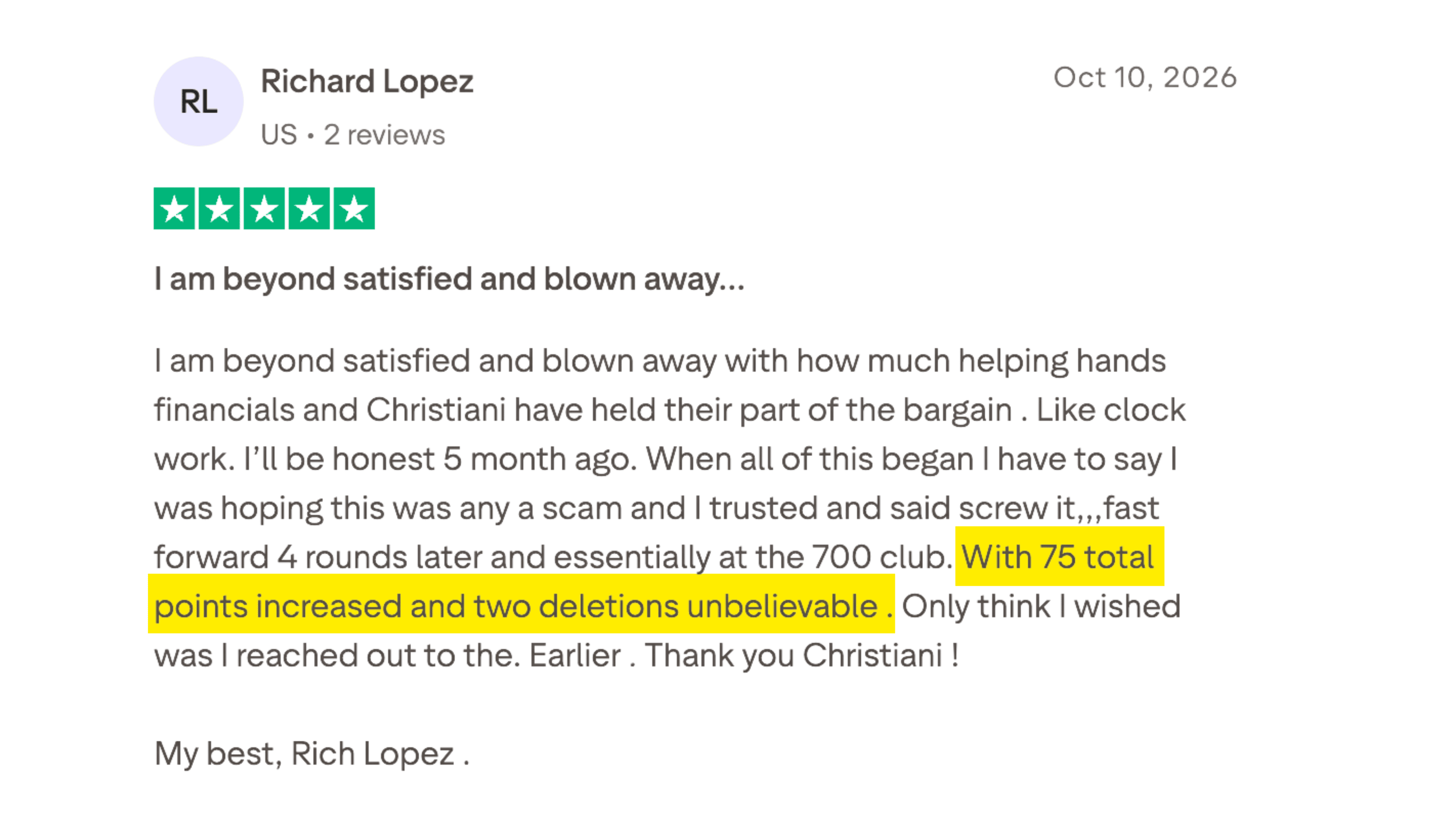Viewport: 1456px width, 819px height.
Task: Click the highlighted 'With 75 total' text
Action: pos(1058,557)
